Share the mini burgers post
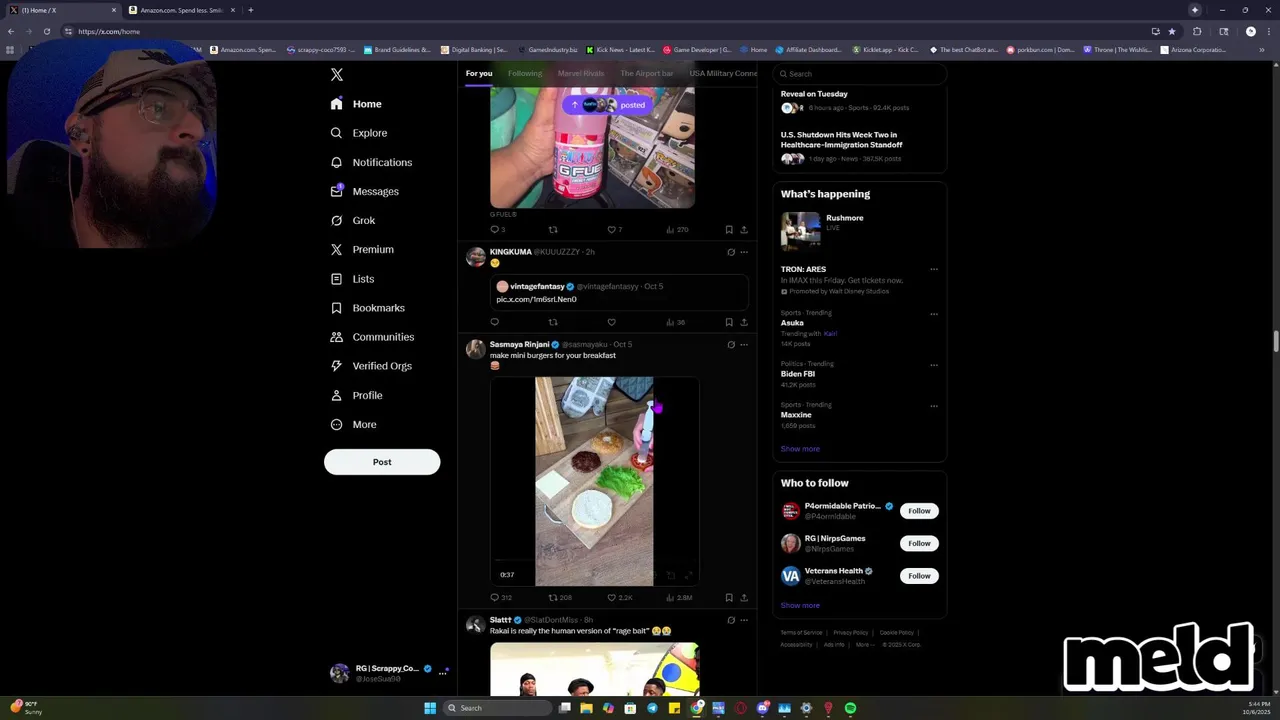Viewport: 1280px width, 720px height. coord(744,597)
